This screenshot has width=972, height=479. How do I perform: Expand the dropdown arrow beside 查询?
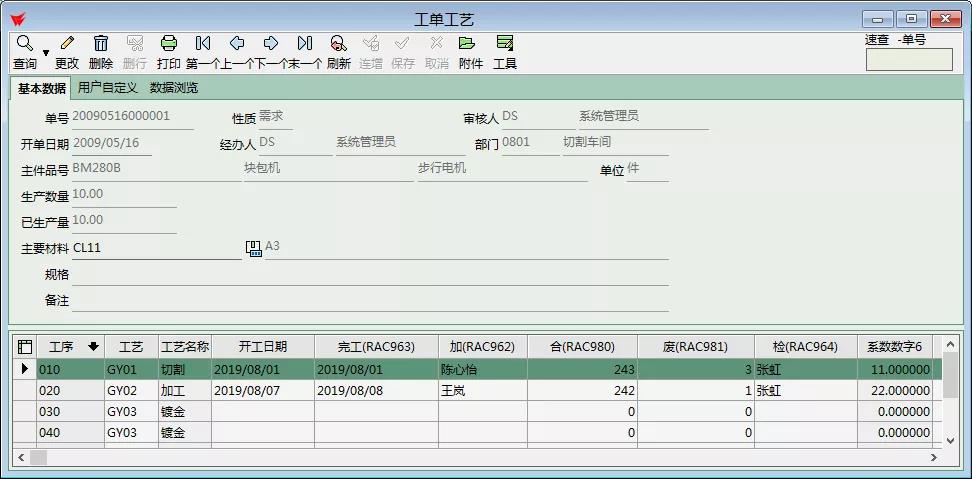tap(46, 52)
